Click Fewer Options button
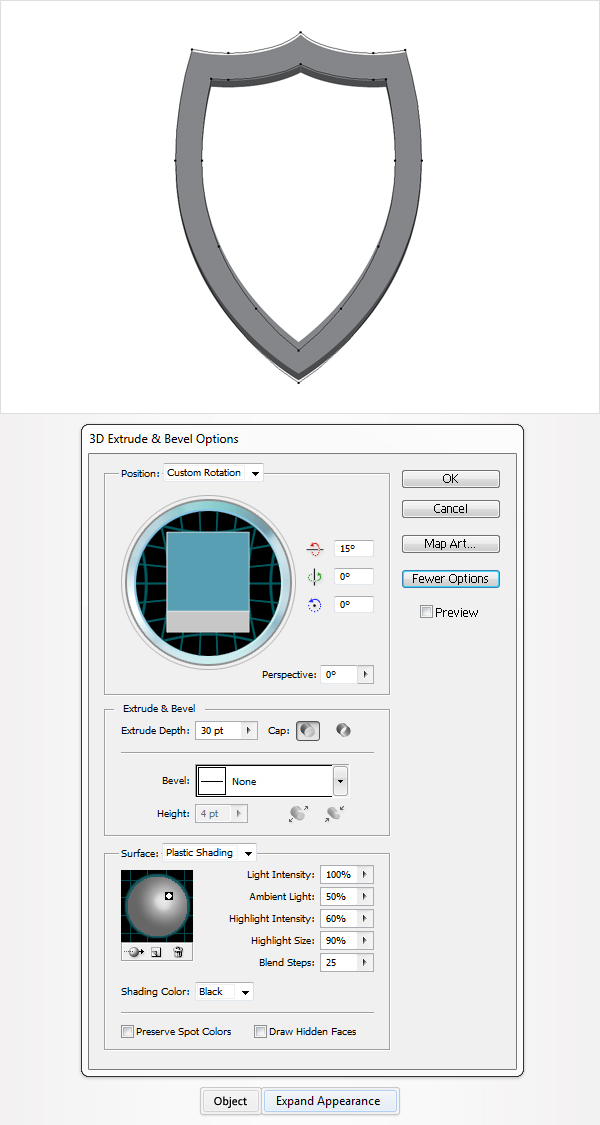The height and width of the screenshot is (1125, 600). [x=451, y=578]
